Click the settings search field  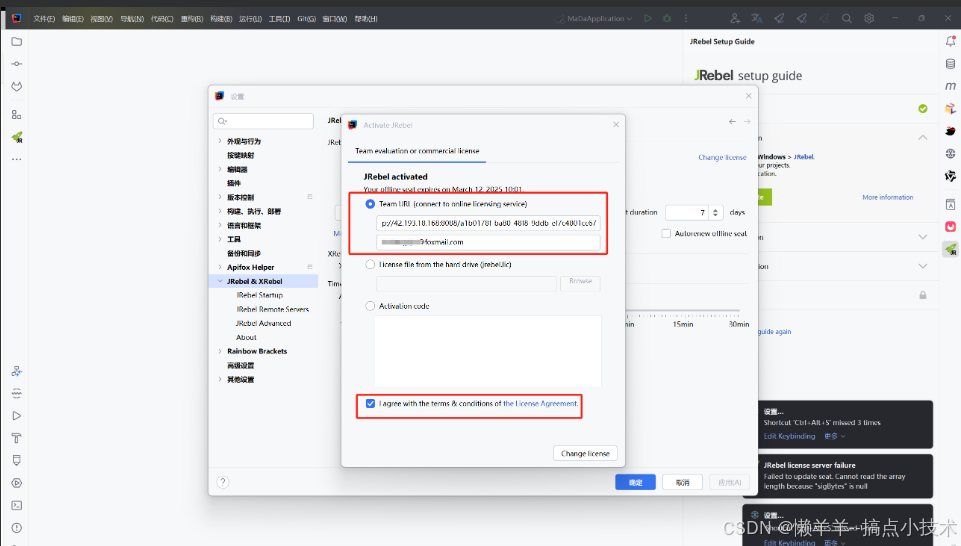tap(264, 121)
